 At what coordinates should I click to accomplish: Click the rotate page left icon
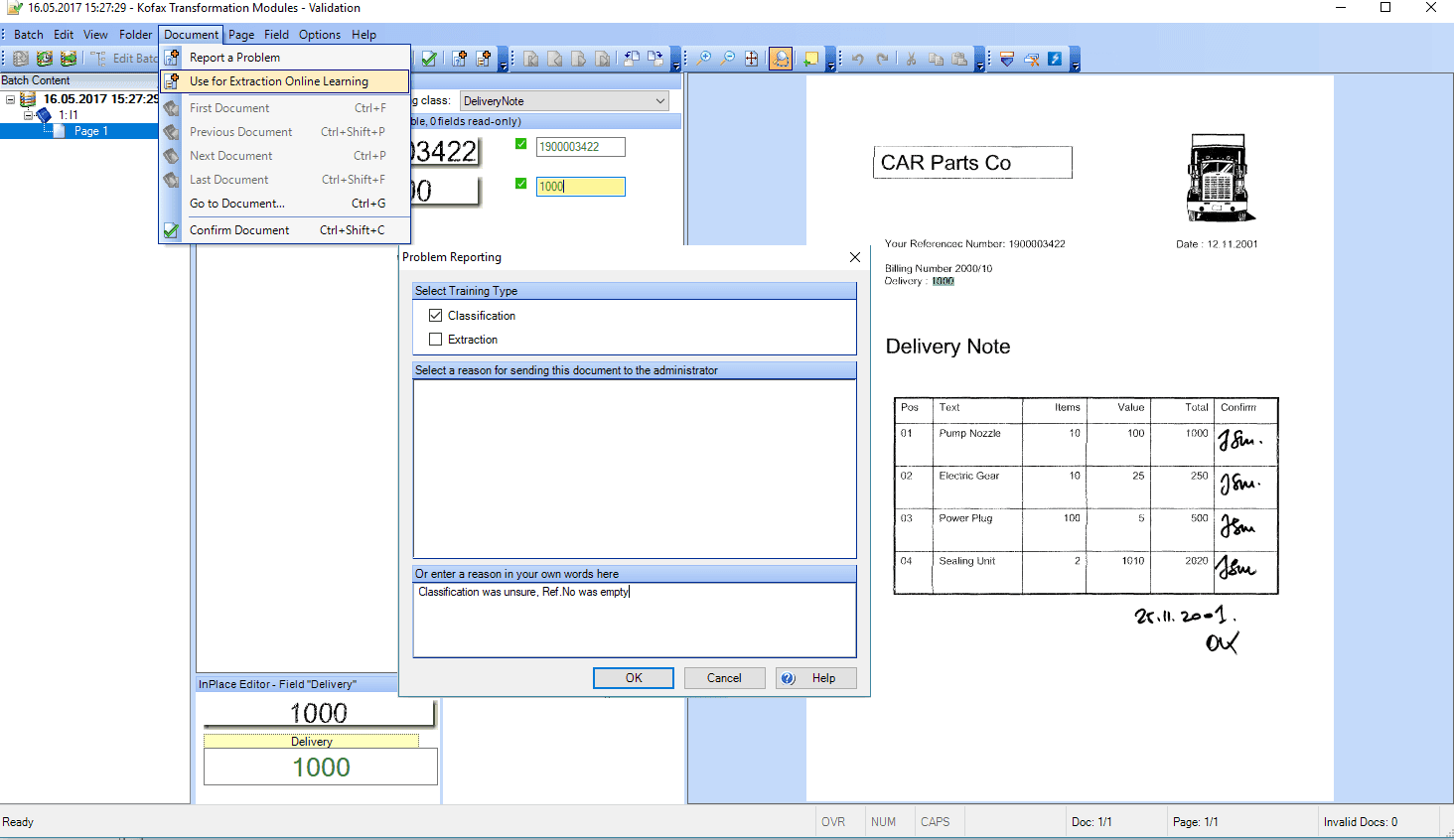pos(631,59)
